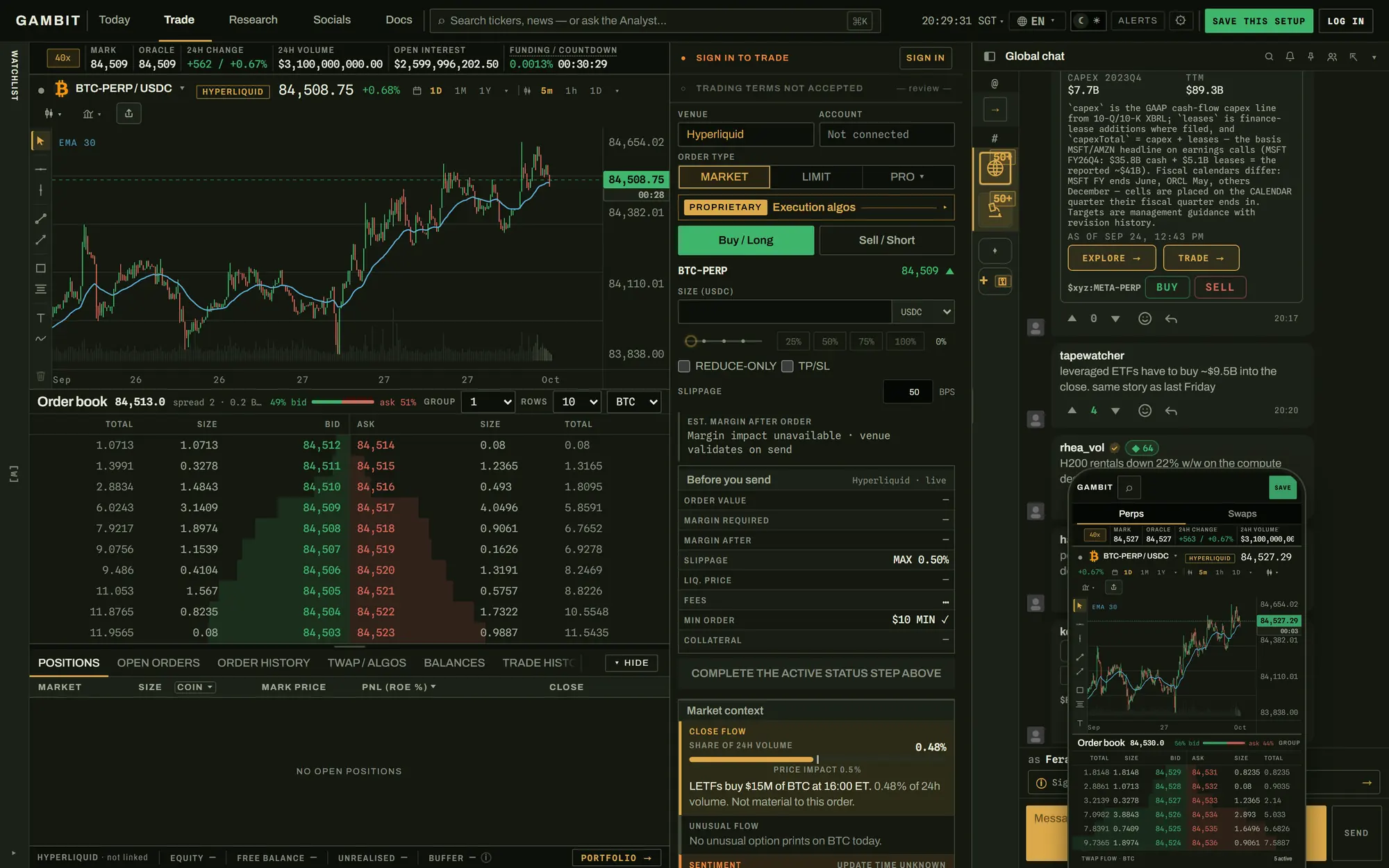Screen dimensions: 1389x868
Task: Open the Socials tab
Action: pyautogui.click(x=332, y=20)
